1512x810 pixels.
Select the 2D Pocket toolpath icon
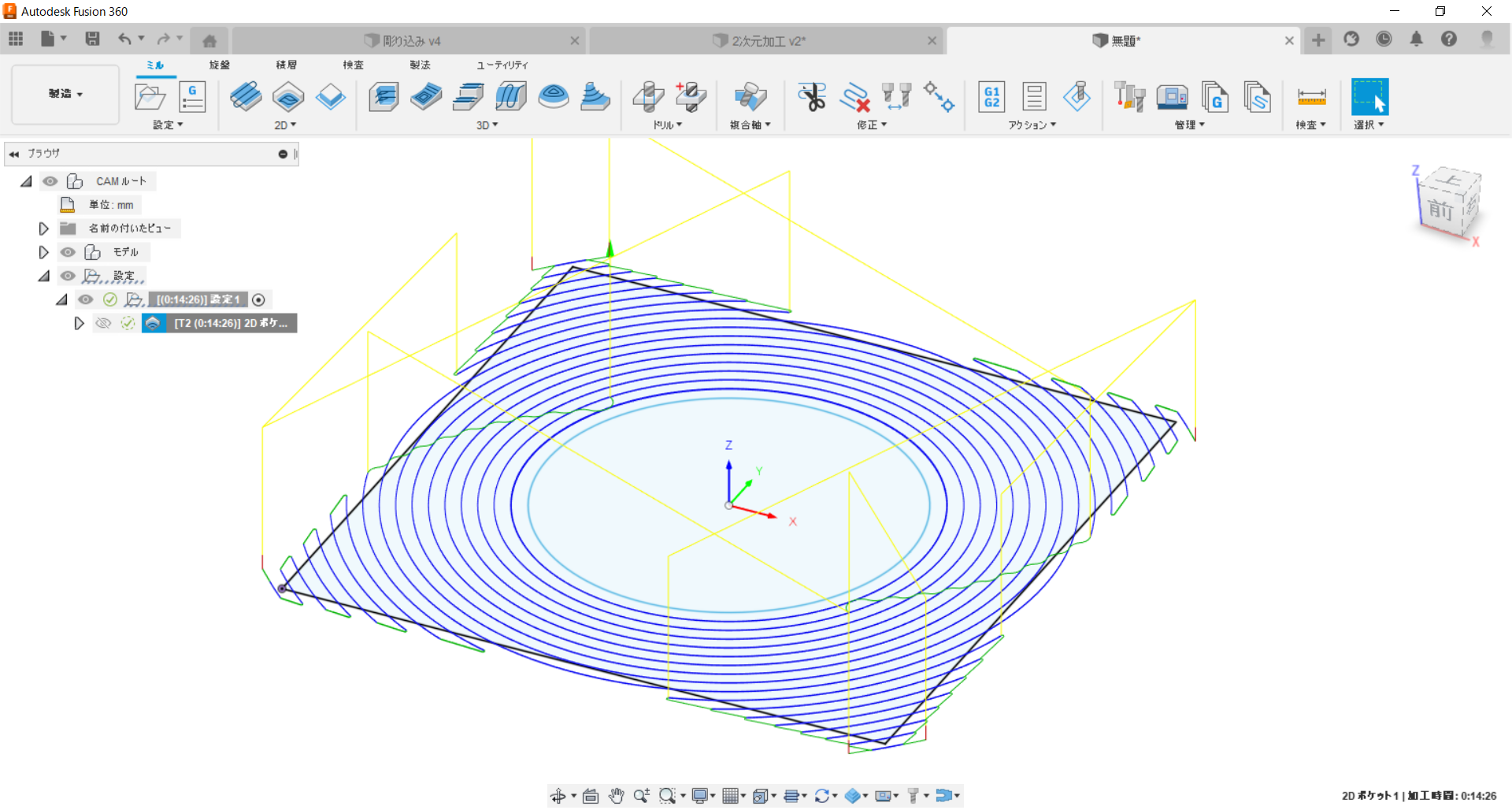click(x=288, y=97)
